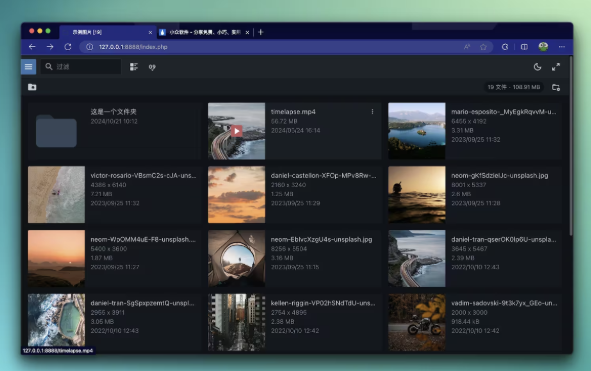Switch to the first browser tab

(107, 32)
